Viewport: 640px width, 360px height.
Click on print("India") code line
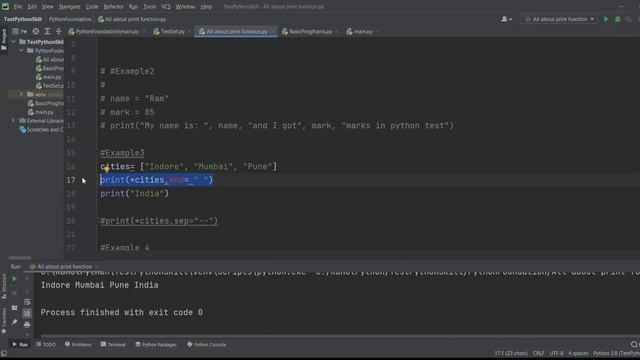(134, 193)
